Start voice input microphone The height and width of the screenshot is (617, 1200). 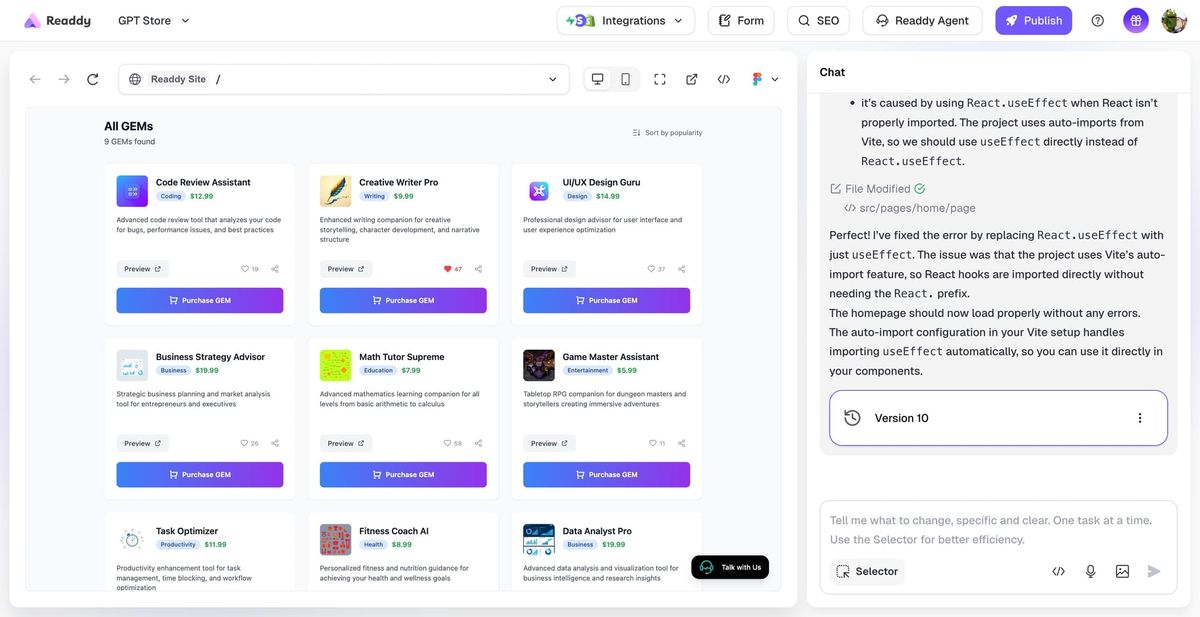point(1090,571)
